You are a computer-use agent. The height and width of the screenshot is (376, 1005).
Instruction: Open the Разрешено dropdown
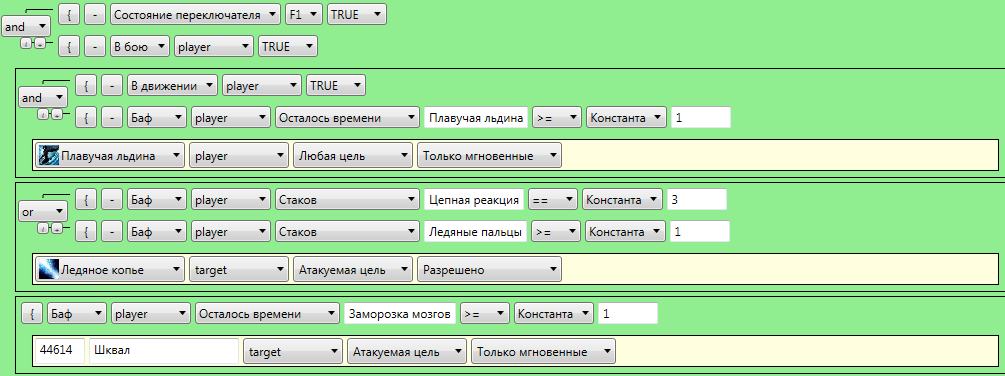click(x=489, y=270)
